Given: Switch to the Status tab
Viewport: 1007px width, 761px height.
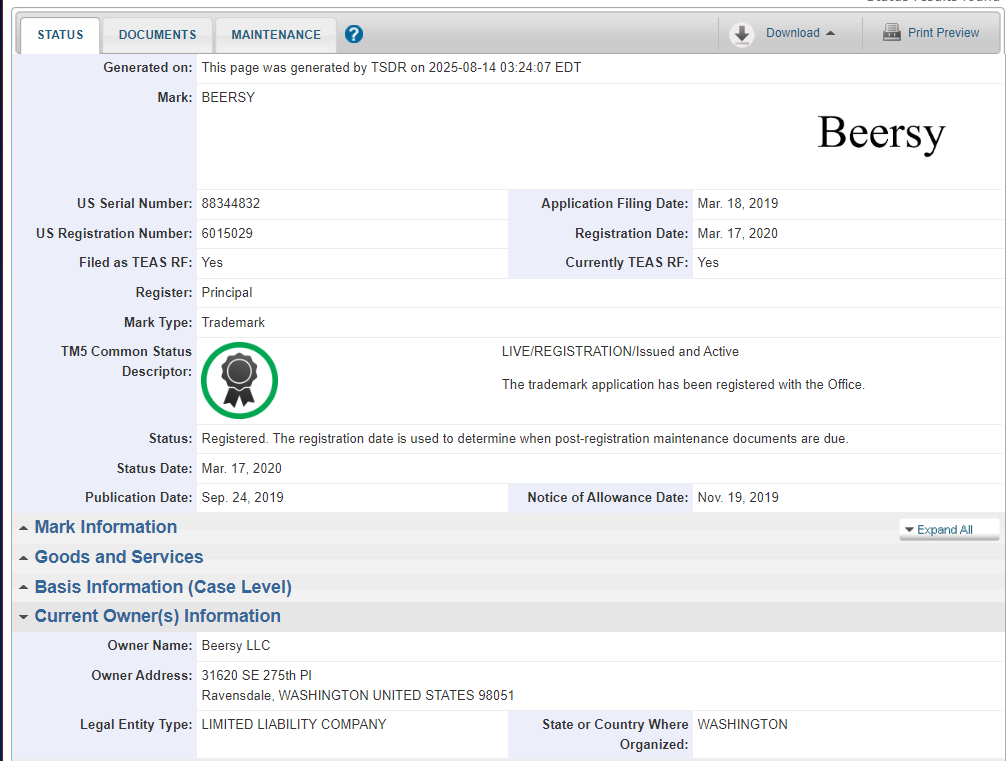Looking at the screenshot, I should pyautogui.click(x=60, y=35).
